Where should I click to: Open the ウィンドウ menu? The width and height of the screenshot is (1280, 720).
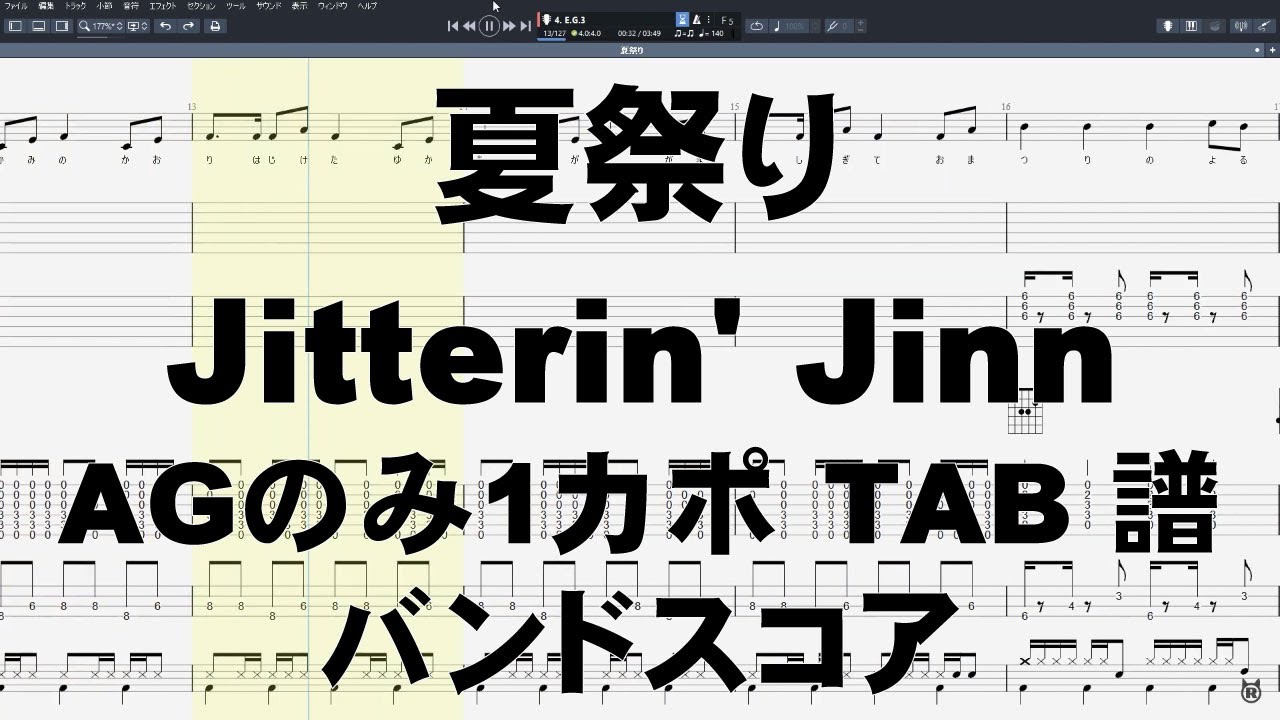333,6
